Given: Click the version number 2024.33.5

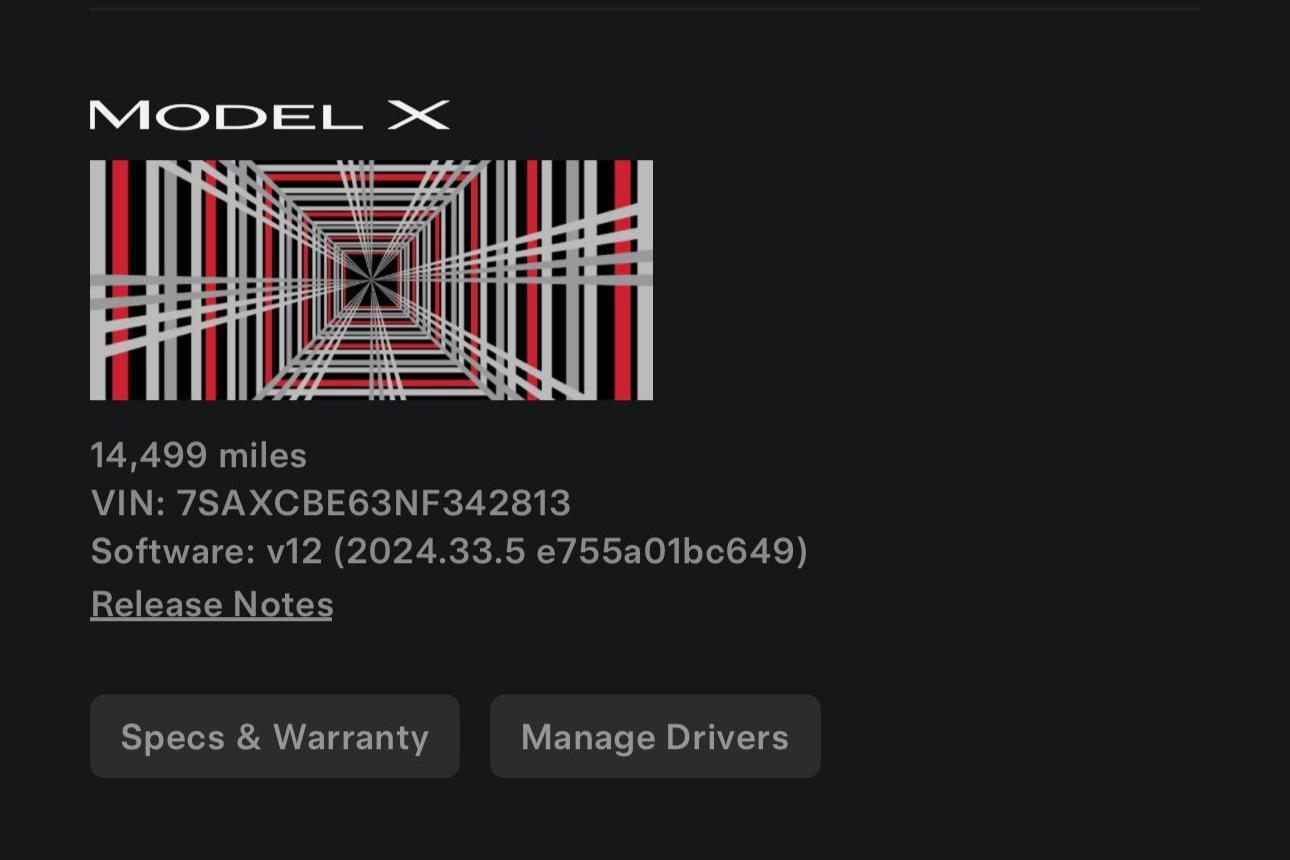Looking at the screenshot, I should [x=435, y=551].
